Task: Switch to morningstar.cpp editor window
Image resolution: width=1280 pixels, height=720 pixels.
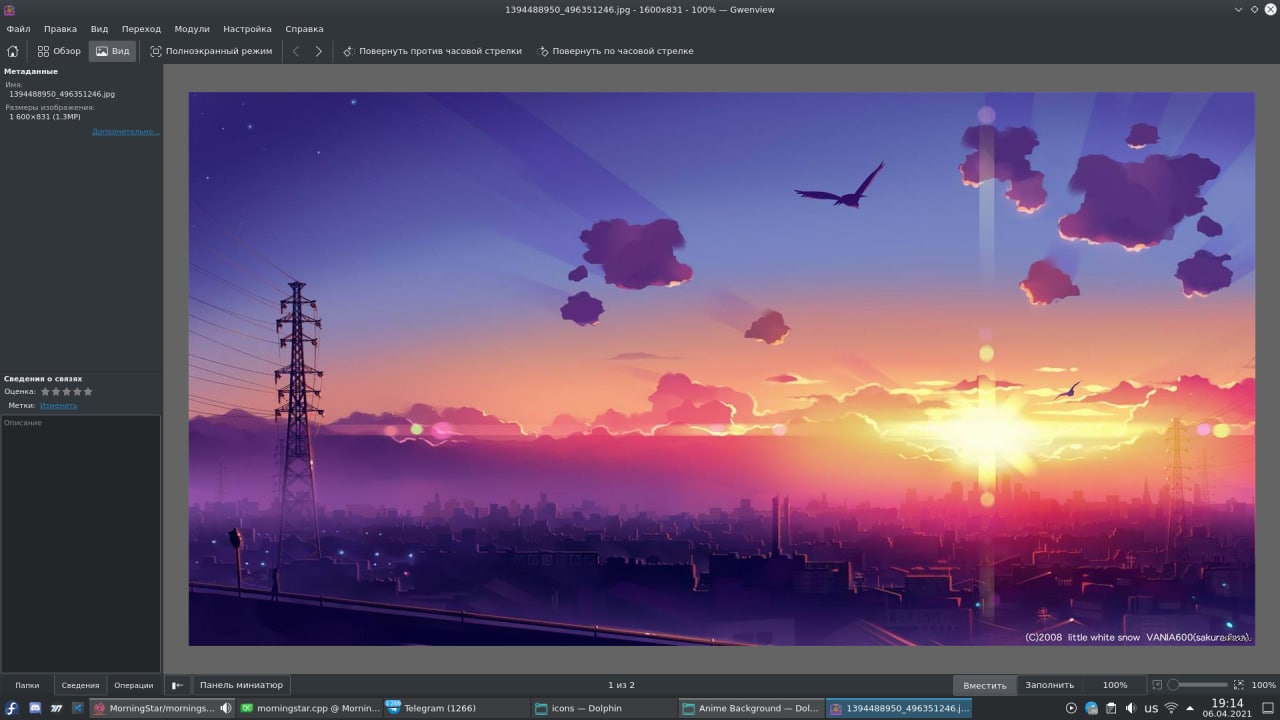Action: (310, 708)
